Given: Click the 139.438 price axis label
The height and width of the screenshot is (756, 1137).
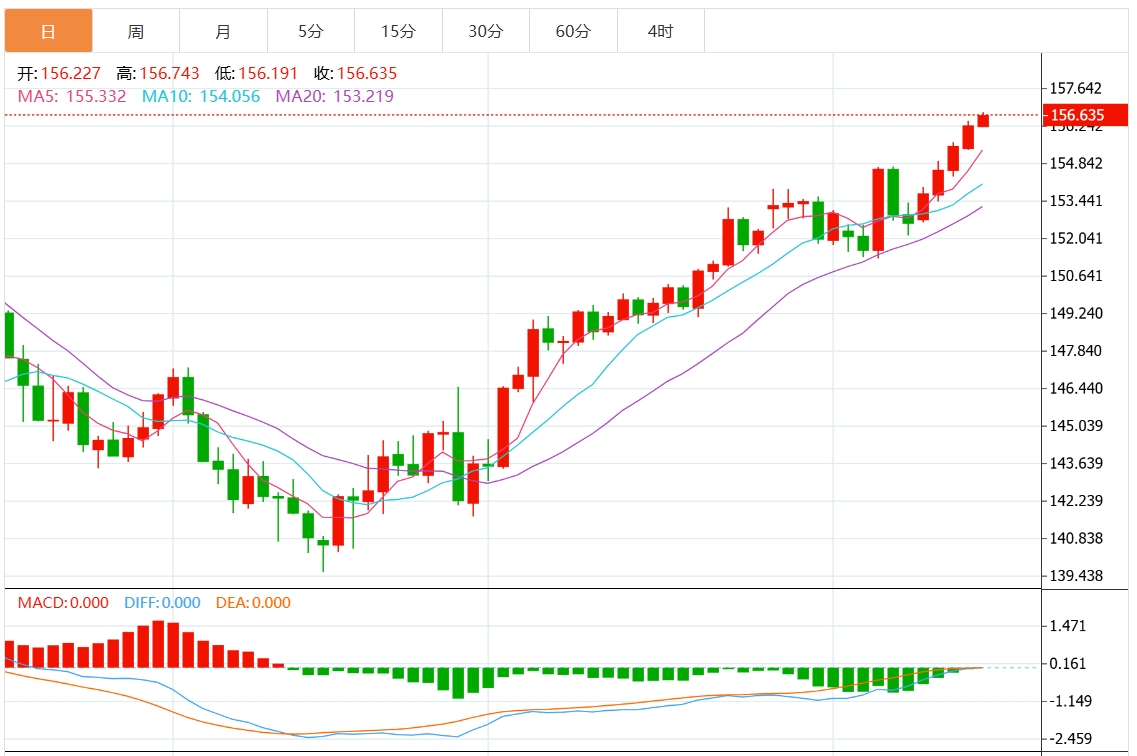Looking at the screenshot, I should point(1076,576).
